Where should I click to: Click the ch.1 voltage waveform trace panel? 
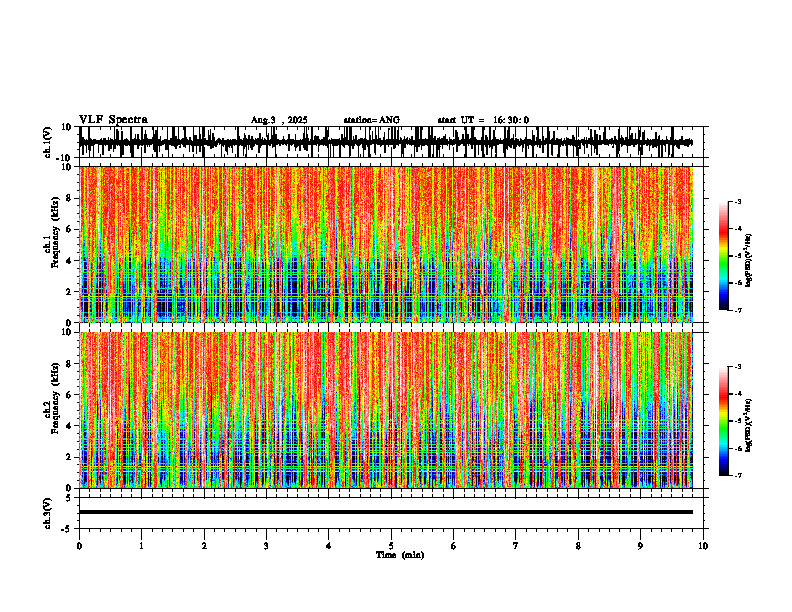click(x=393, y=142)
